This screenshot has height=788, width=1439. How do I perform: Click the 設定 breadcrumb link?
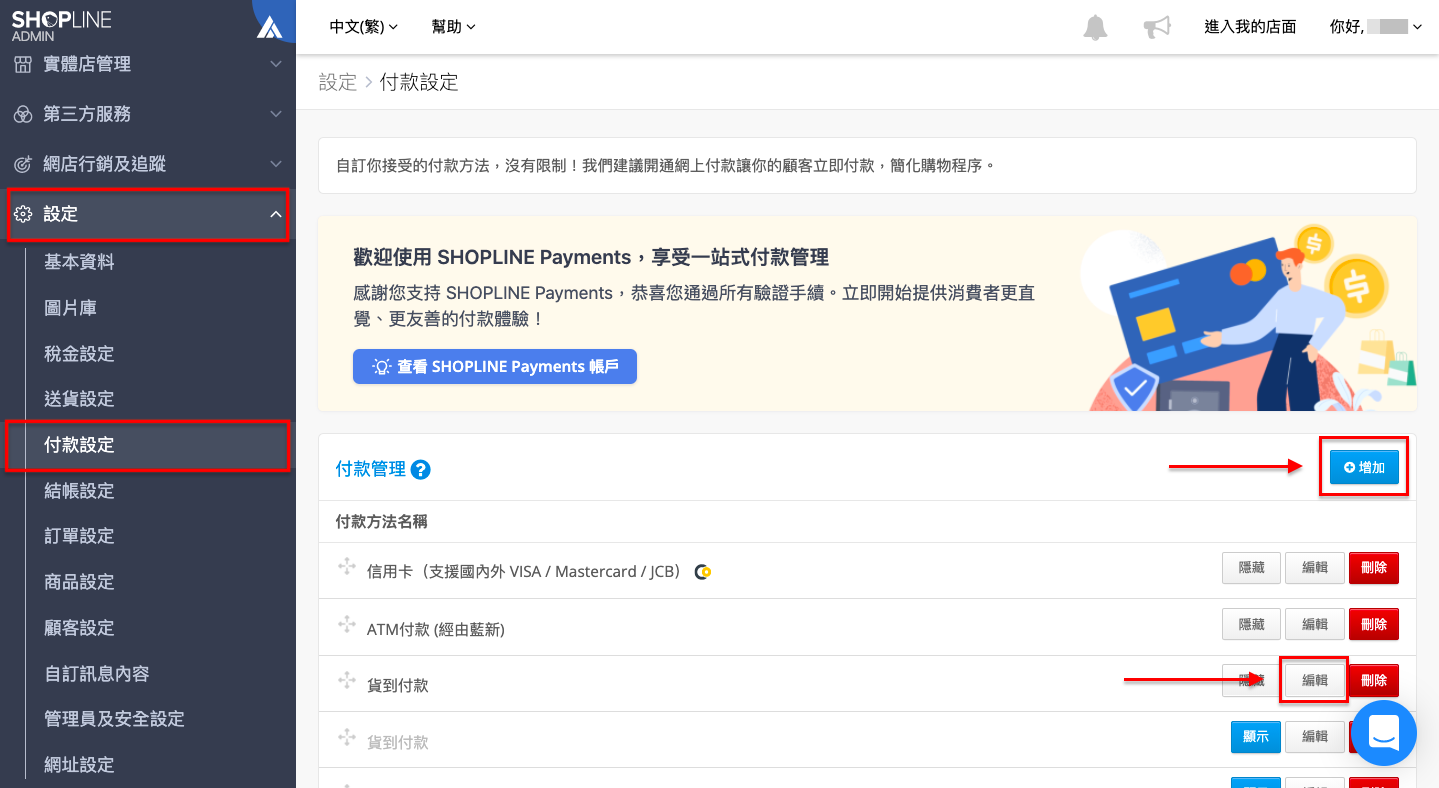[337, 82]
